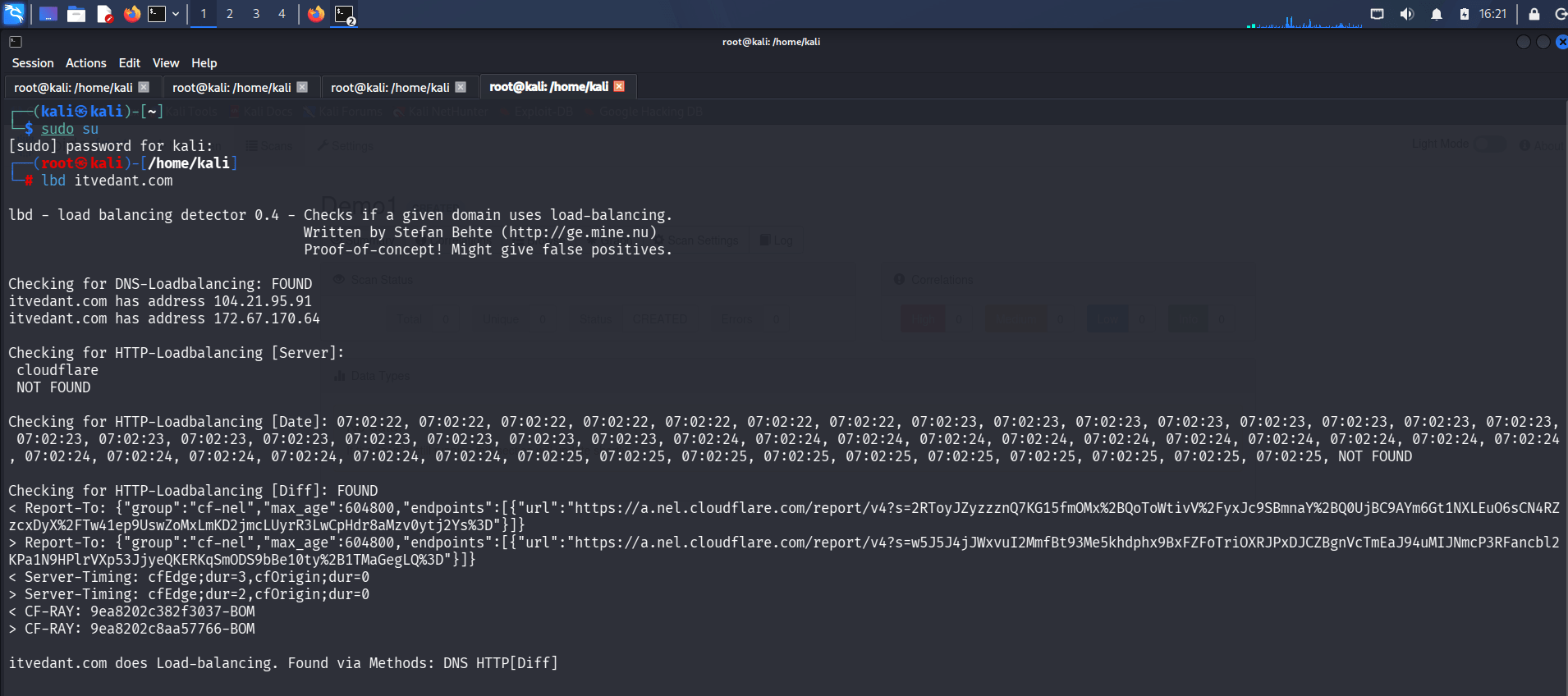Expand the terminal launcher dropdown arrow
Viewport: 1568px width, 696px height.
click(176, 14)
